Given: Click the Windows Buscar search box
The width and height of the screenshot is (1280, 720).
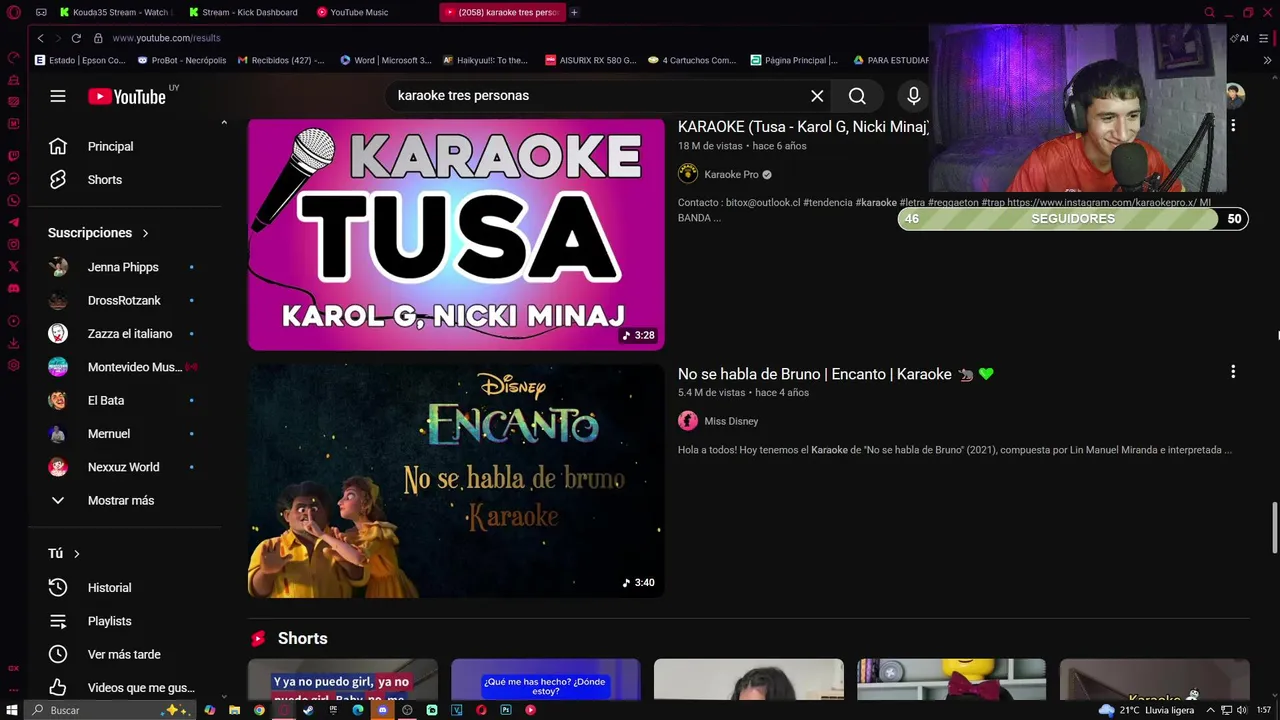Looking at the screenshot, I should coord(110,710).
